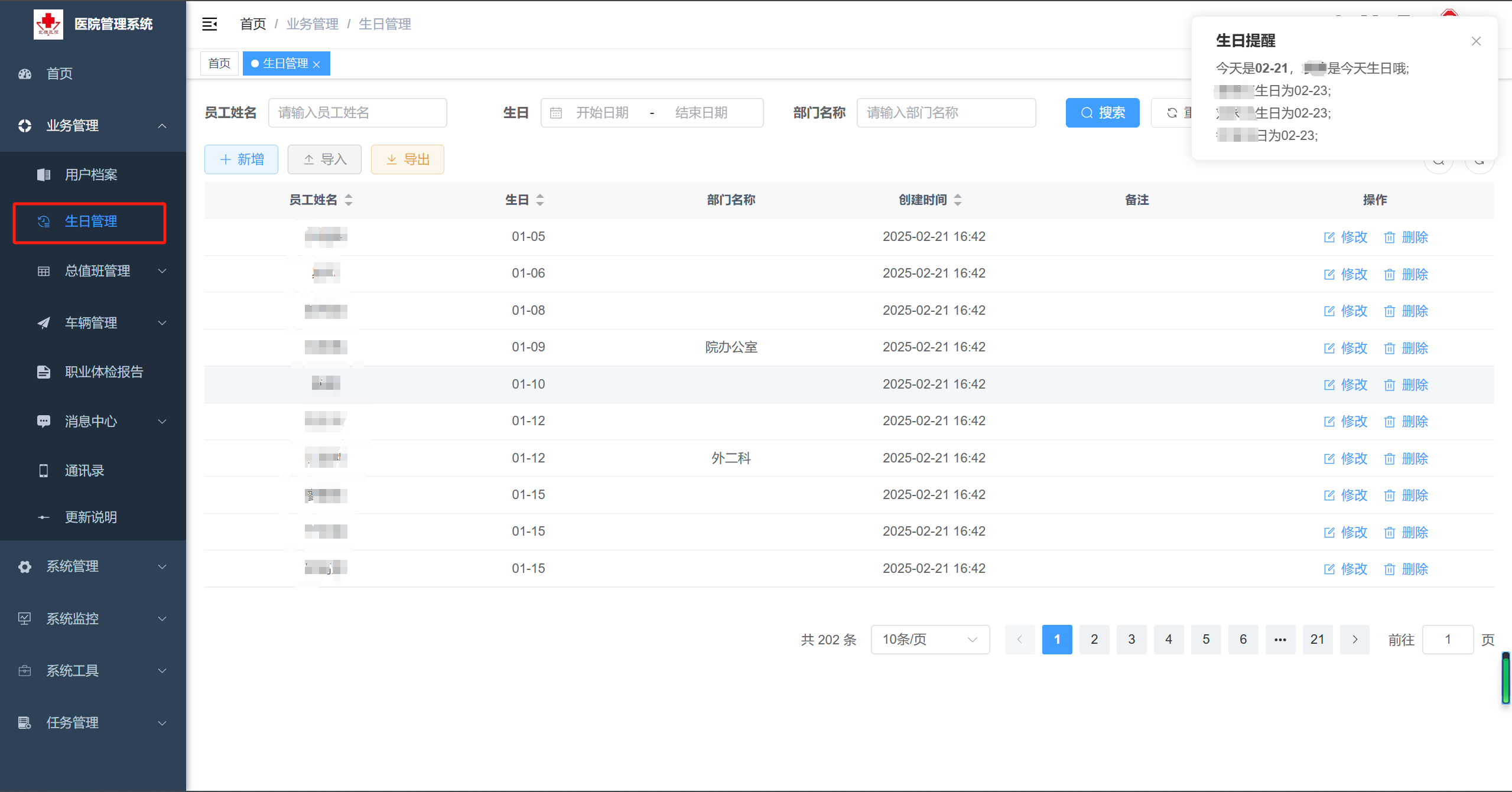Open 用户档案 in the sidebar
The width and height of the screenshot is (1512, 792).
pos(90,175)
